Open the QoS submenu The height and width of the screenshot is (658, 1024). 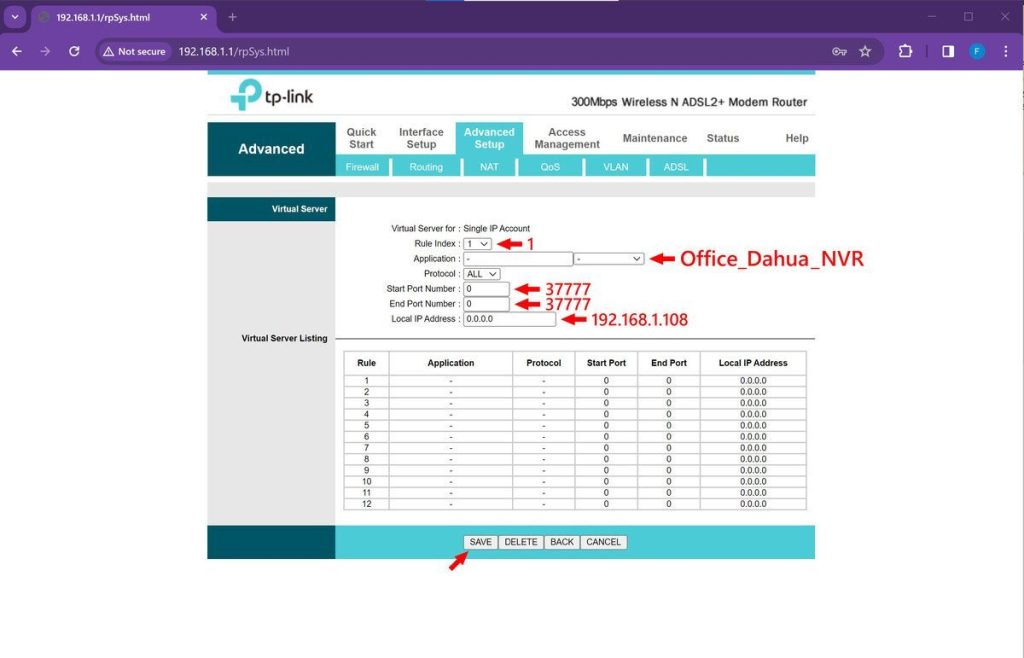550,167
